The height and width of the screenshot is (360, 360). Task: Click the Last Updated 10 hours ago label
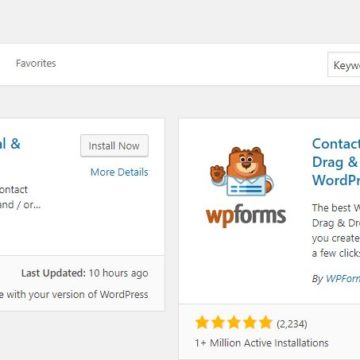(x=85, y=273)
